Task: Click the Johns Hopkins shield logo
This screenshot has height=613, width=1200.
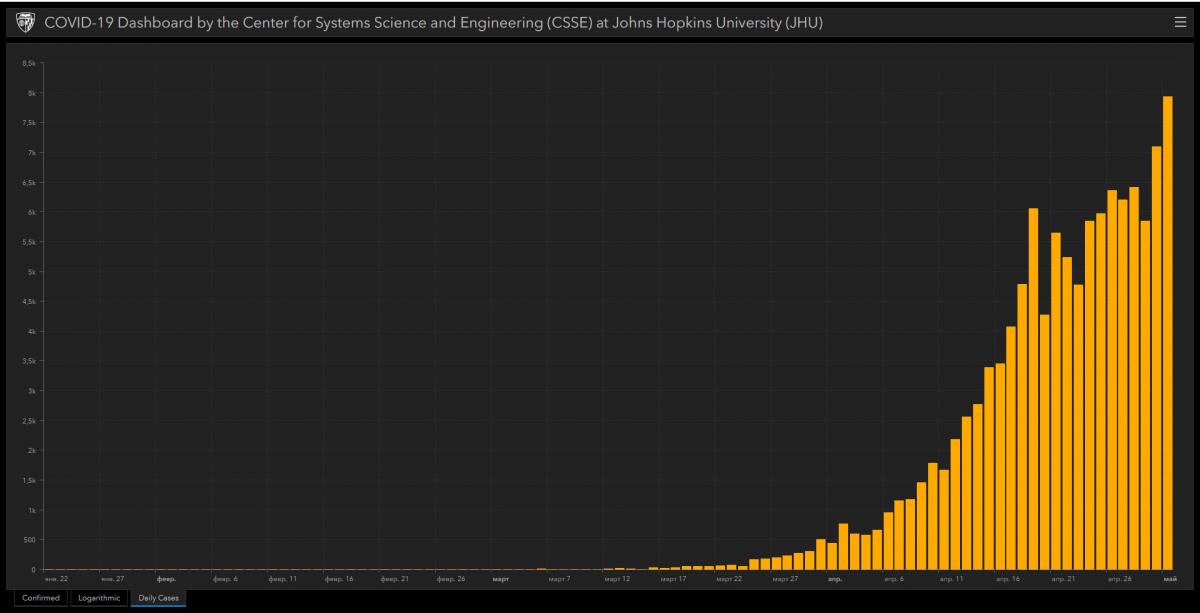Action: click(26, 22)
